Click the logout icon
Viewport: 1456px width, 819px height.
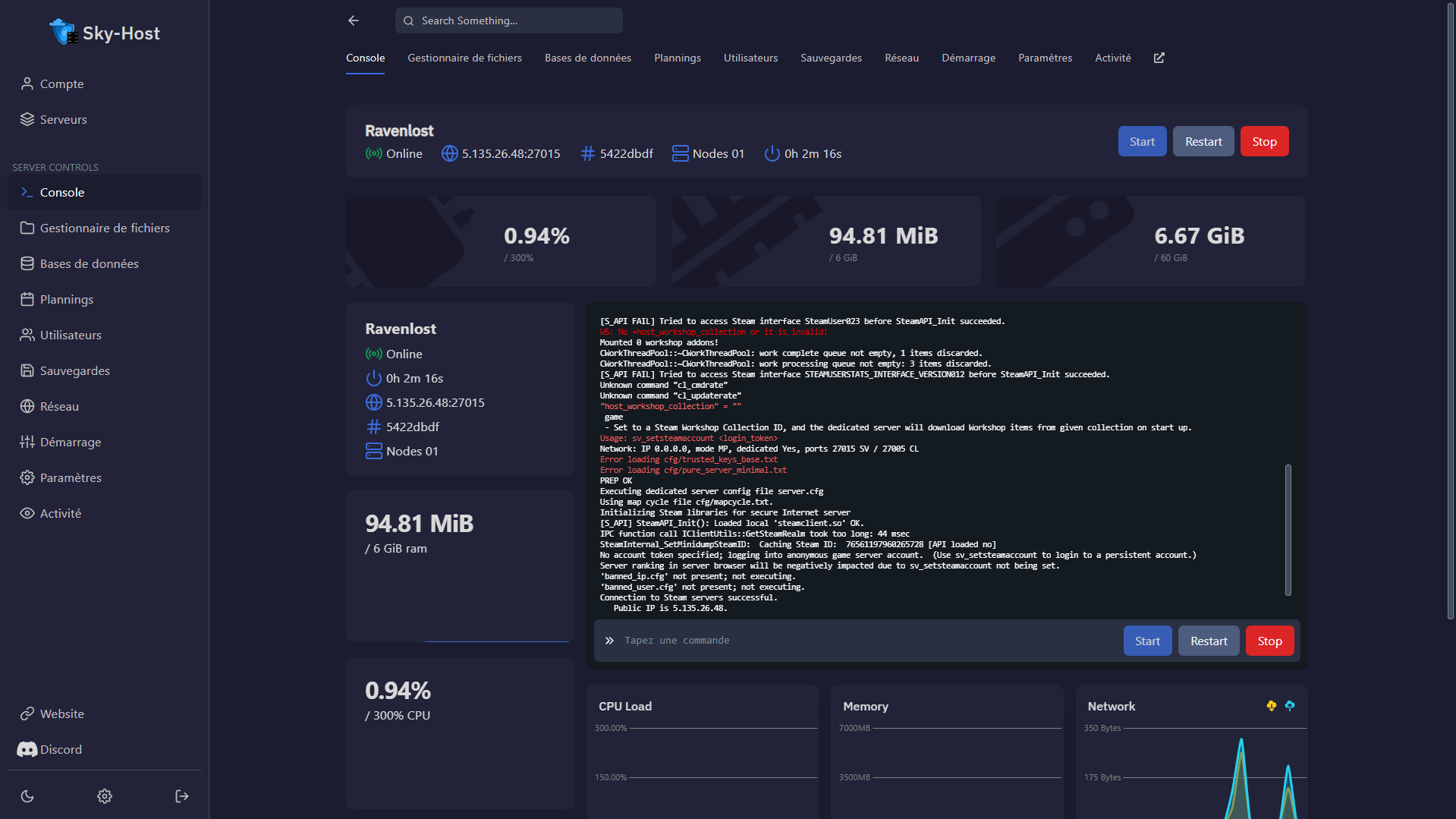[182, 796]
